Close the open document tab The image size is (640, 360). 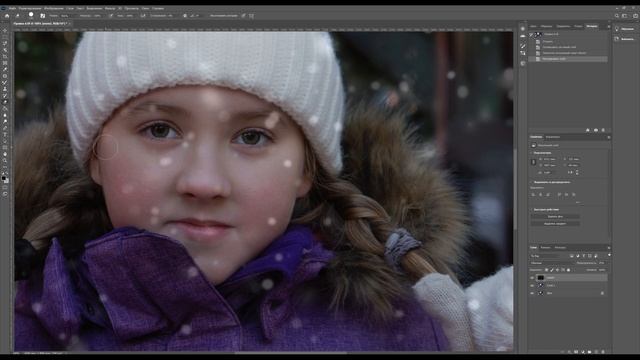pos(69,24)
